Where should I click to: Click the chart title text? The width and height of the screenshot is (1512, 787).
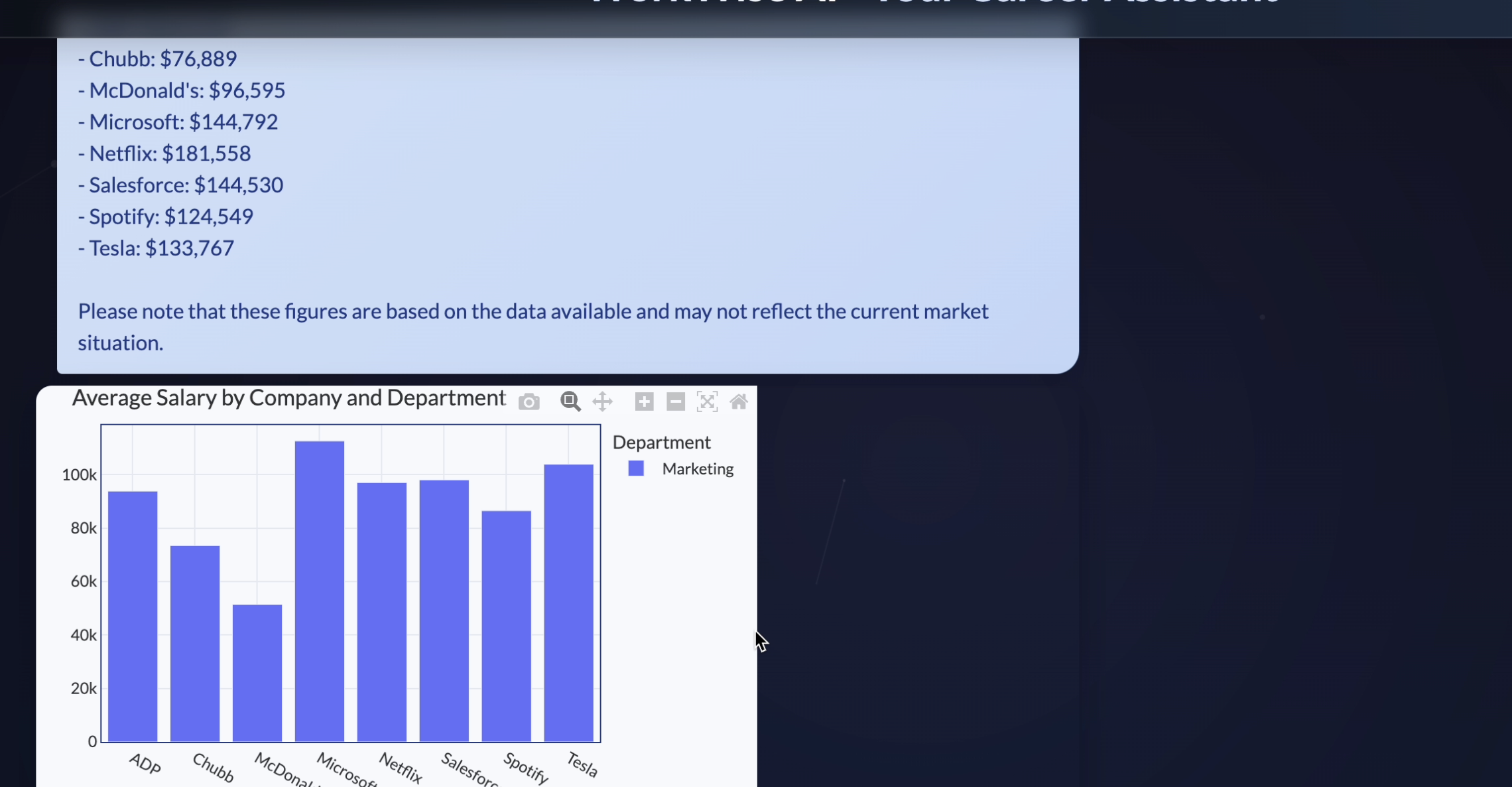[288, 397]
